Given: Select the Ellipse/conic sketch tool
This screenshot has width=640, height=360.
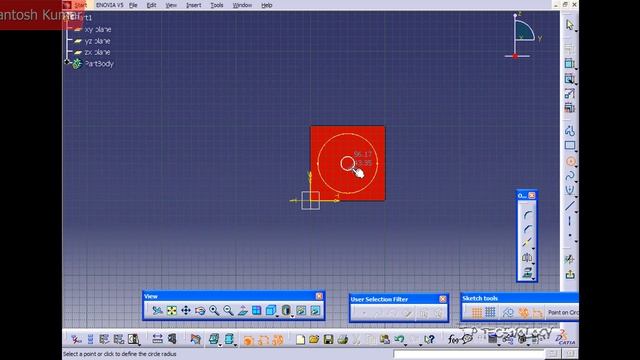Looking at the screenshot, I should (570, 190).
